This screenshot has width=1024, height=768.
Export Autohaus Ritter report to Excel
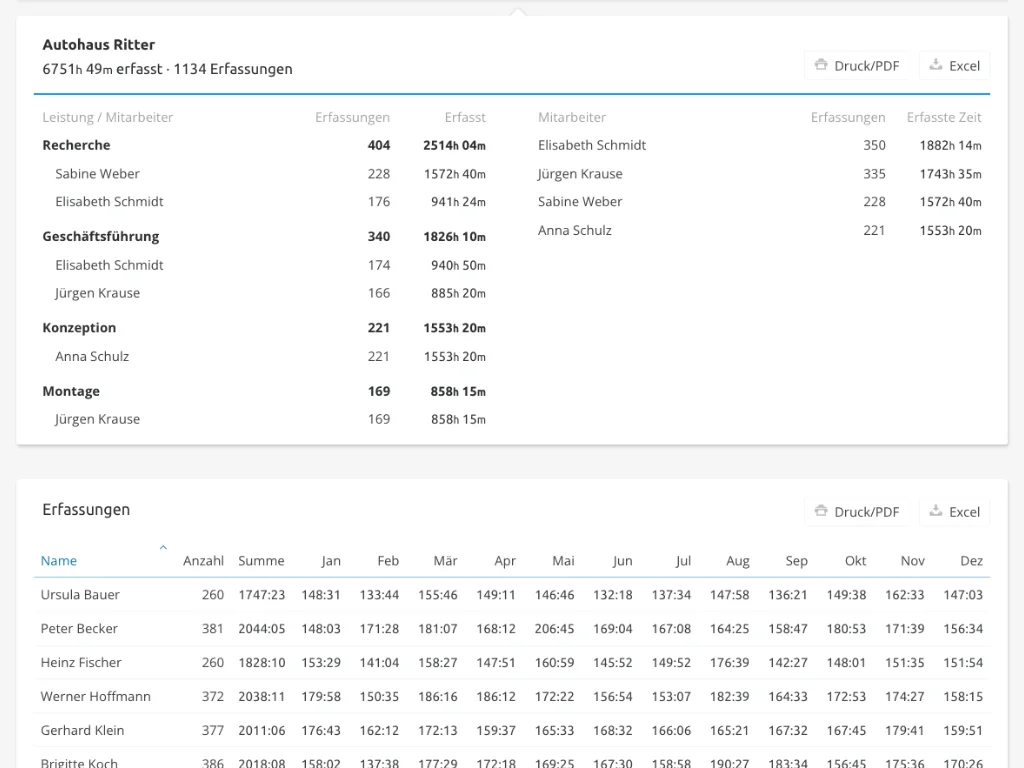point(954,65)
